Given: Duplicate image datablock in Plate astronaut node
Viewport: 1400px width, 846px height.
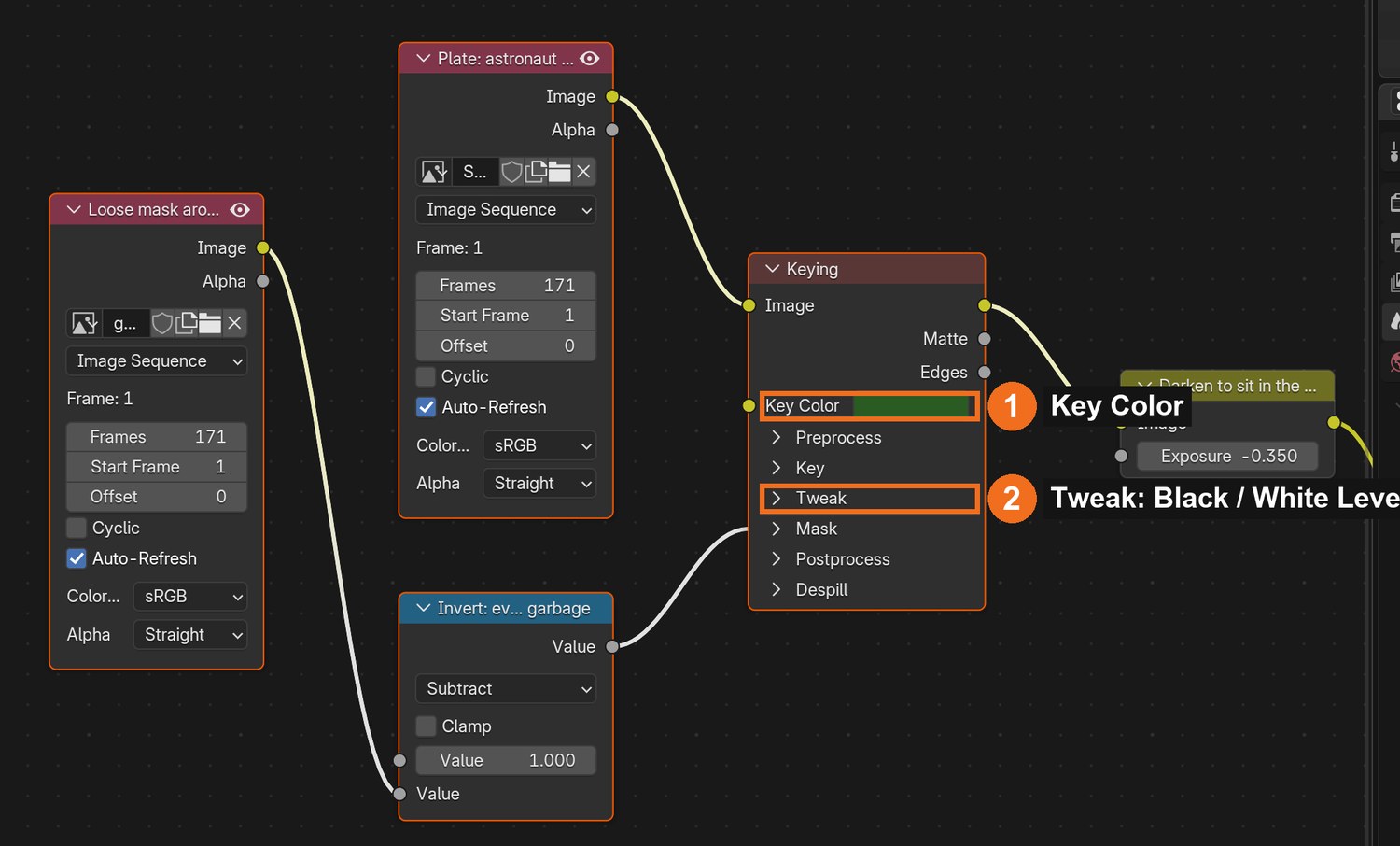Looking at the screenshot, I should (536, 172).
